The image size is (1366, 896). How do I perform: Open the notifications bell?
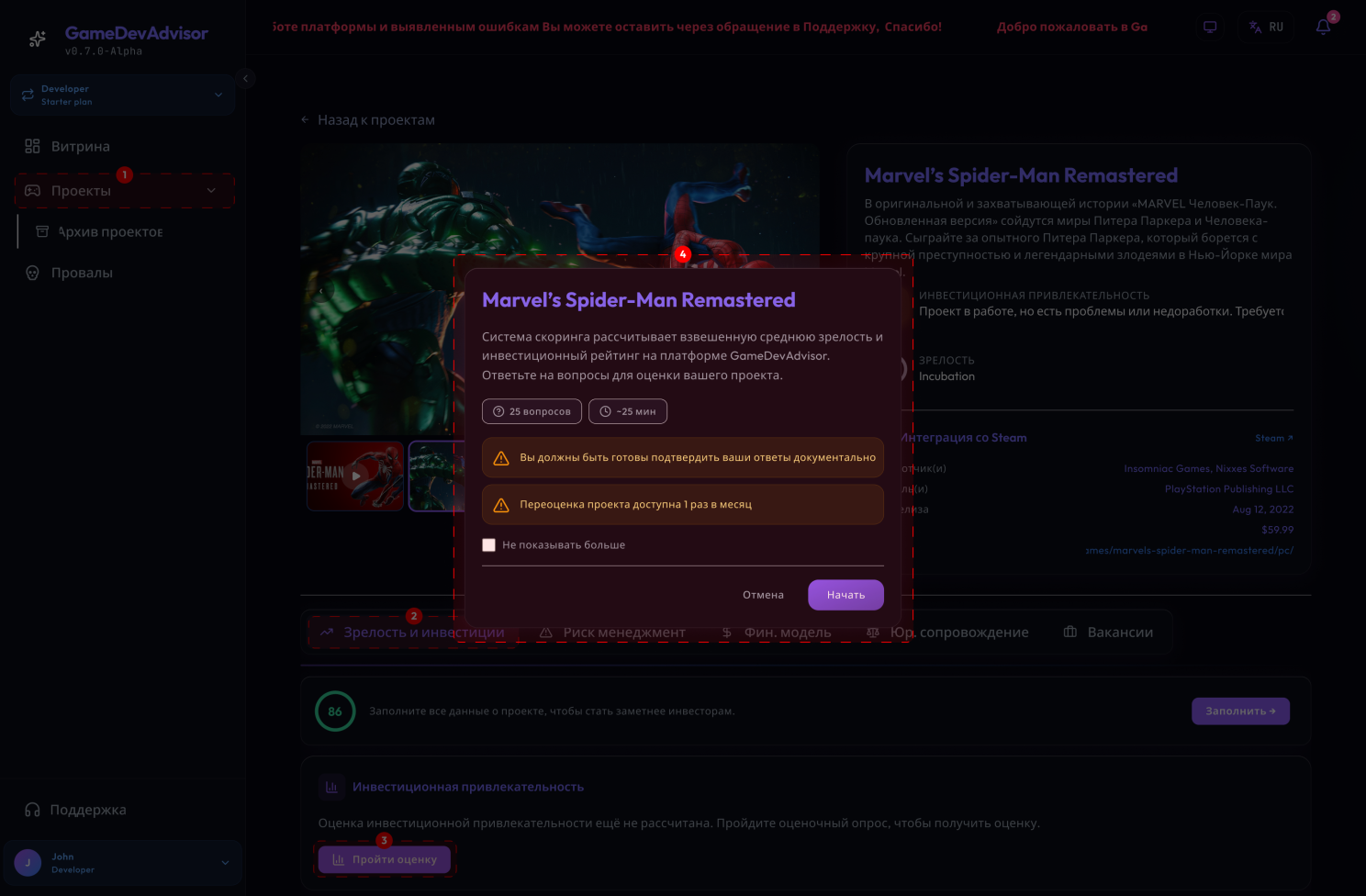[1324, 27]
